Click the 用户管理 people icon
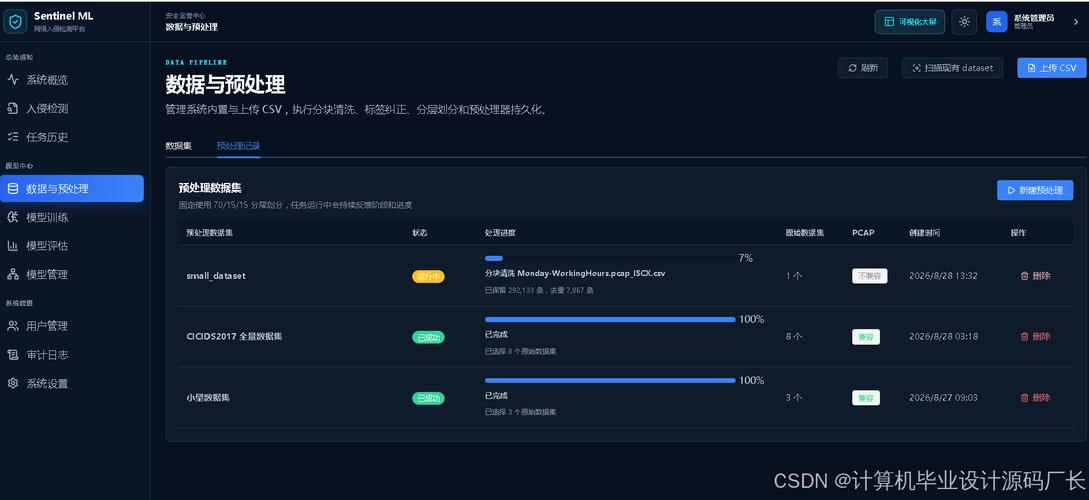The image size is (1089, 500). pyautogui.click(x=13, y=326)
